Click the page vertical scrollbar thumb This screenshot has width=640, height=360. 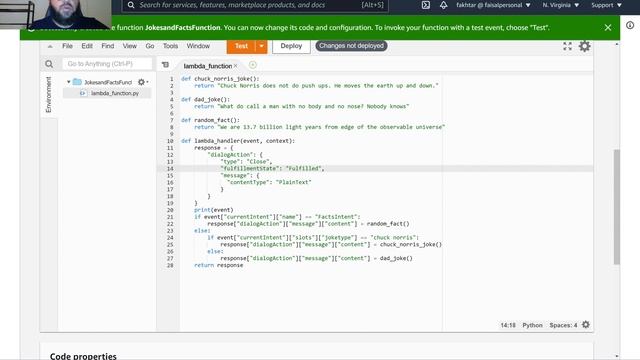617,207
